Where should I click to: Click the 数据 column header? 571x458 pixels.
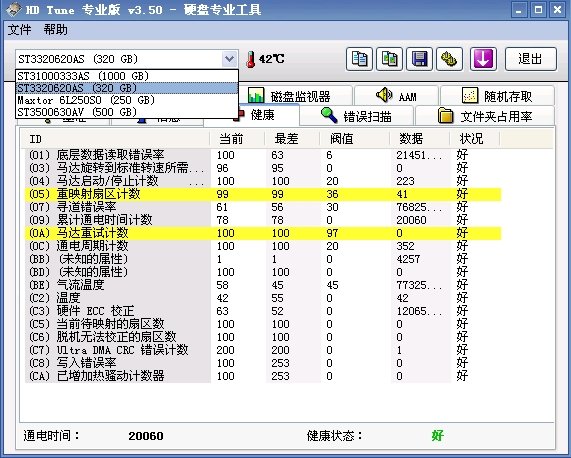pyautogui.click(x=420, y=139)
